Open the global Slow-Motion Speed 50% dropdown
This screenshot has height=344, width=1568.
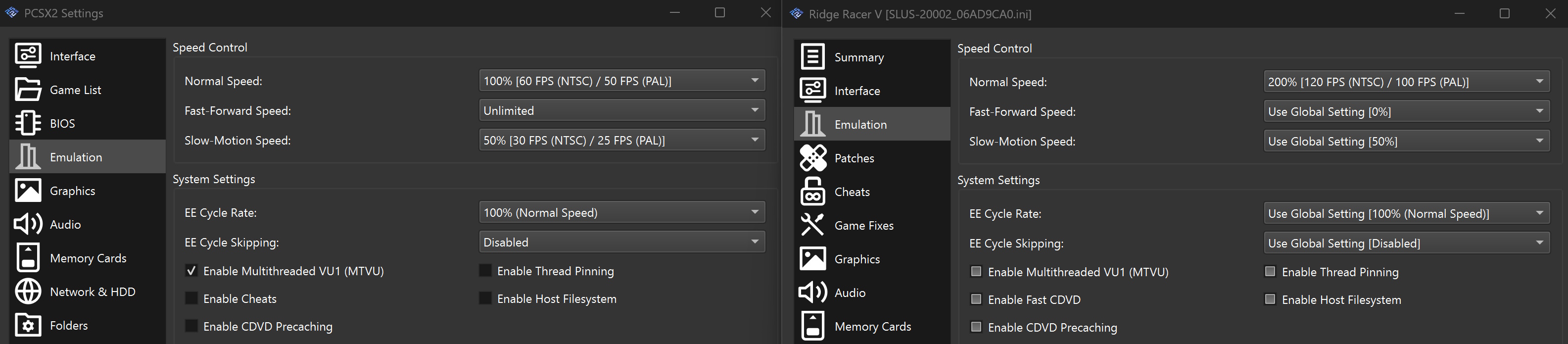[x=622, y=140]
